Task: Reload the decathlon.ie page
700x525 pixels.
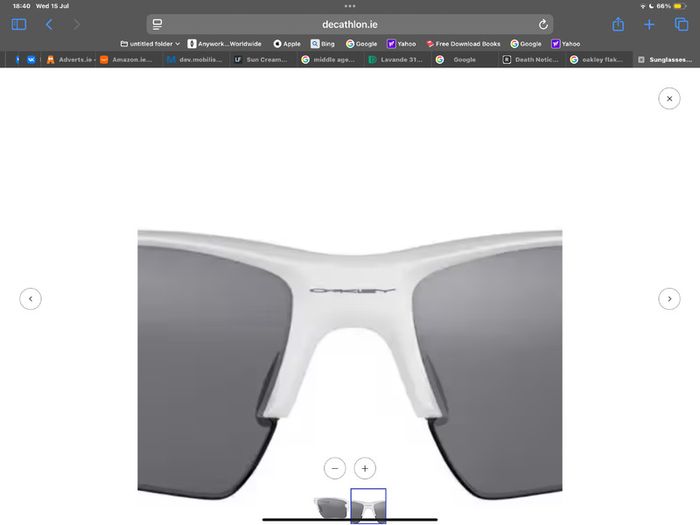Action: point(543,25)
